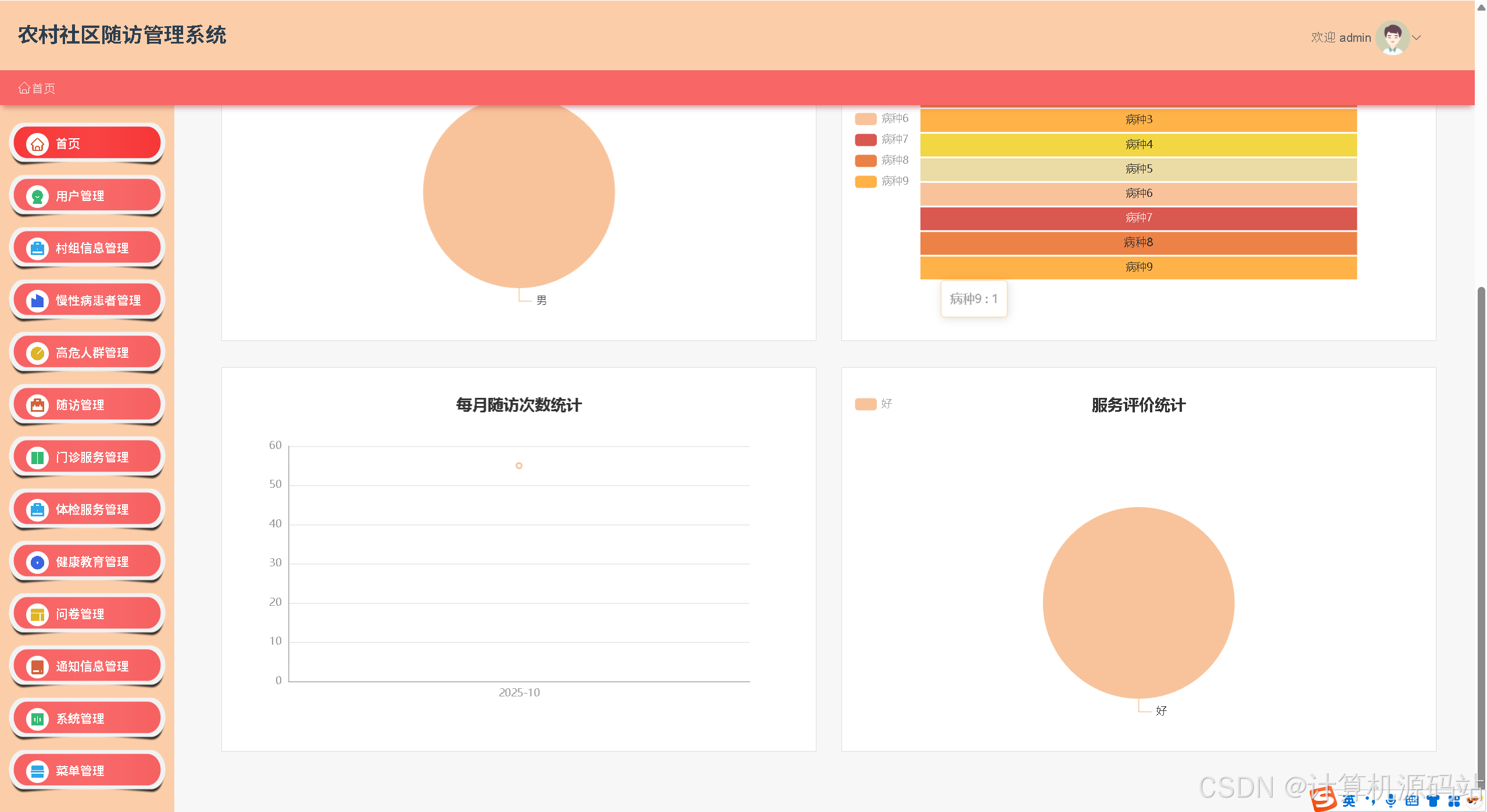1487x812 pixels.
Task: Click the 服务评价统计 chart title
Action: pos(1138,405)
